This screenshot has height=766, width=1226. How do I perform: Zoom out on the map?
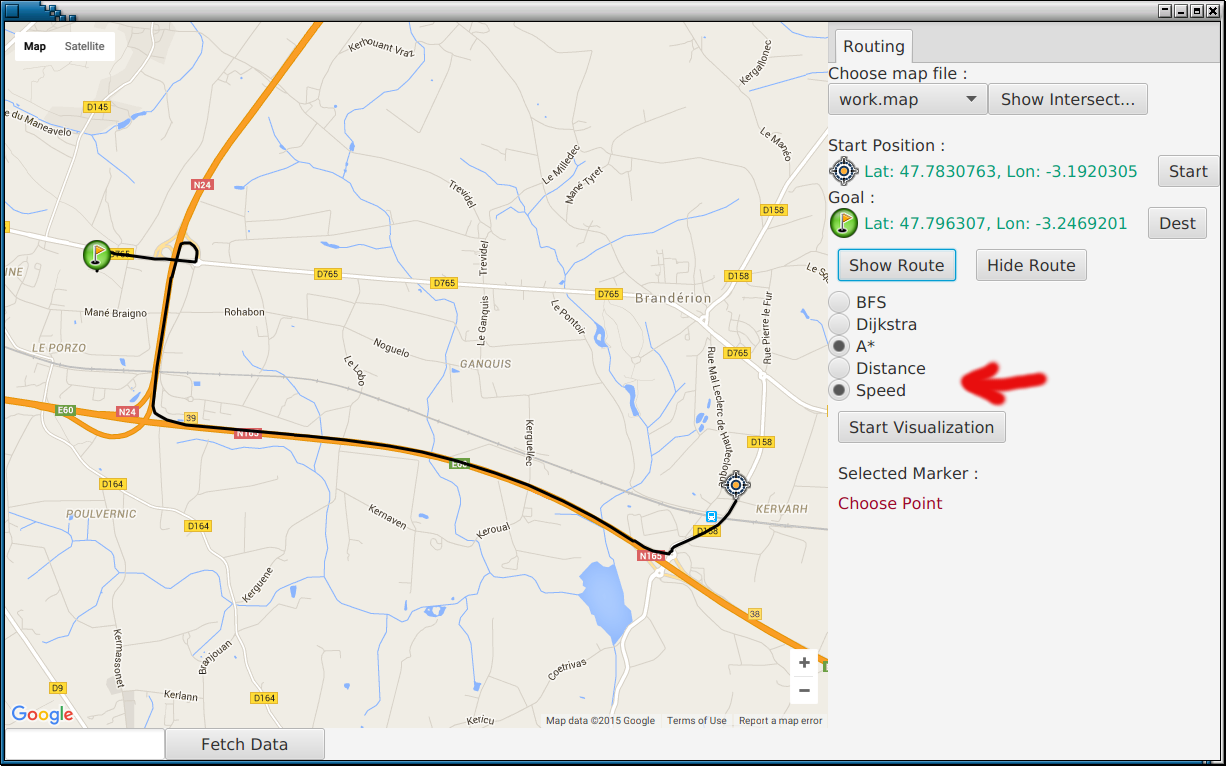(x=804, y=690)
